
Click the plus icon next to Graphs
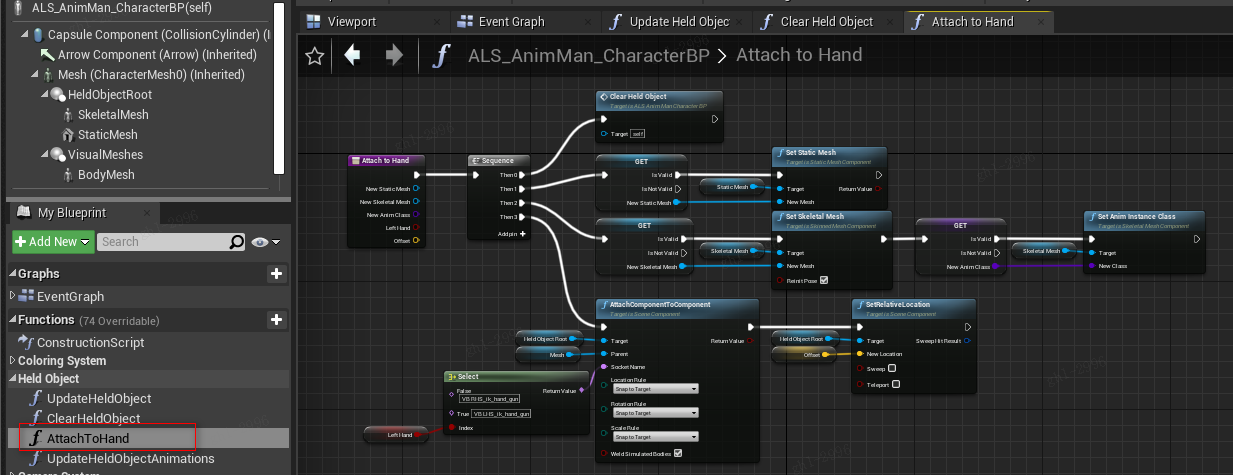[x=277, y=274]
